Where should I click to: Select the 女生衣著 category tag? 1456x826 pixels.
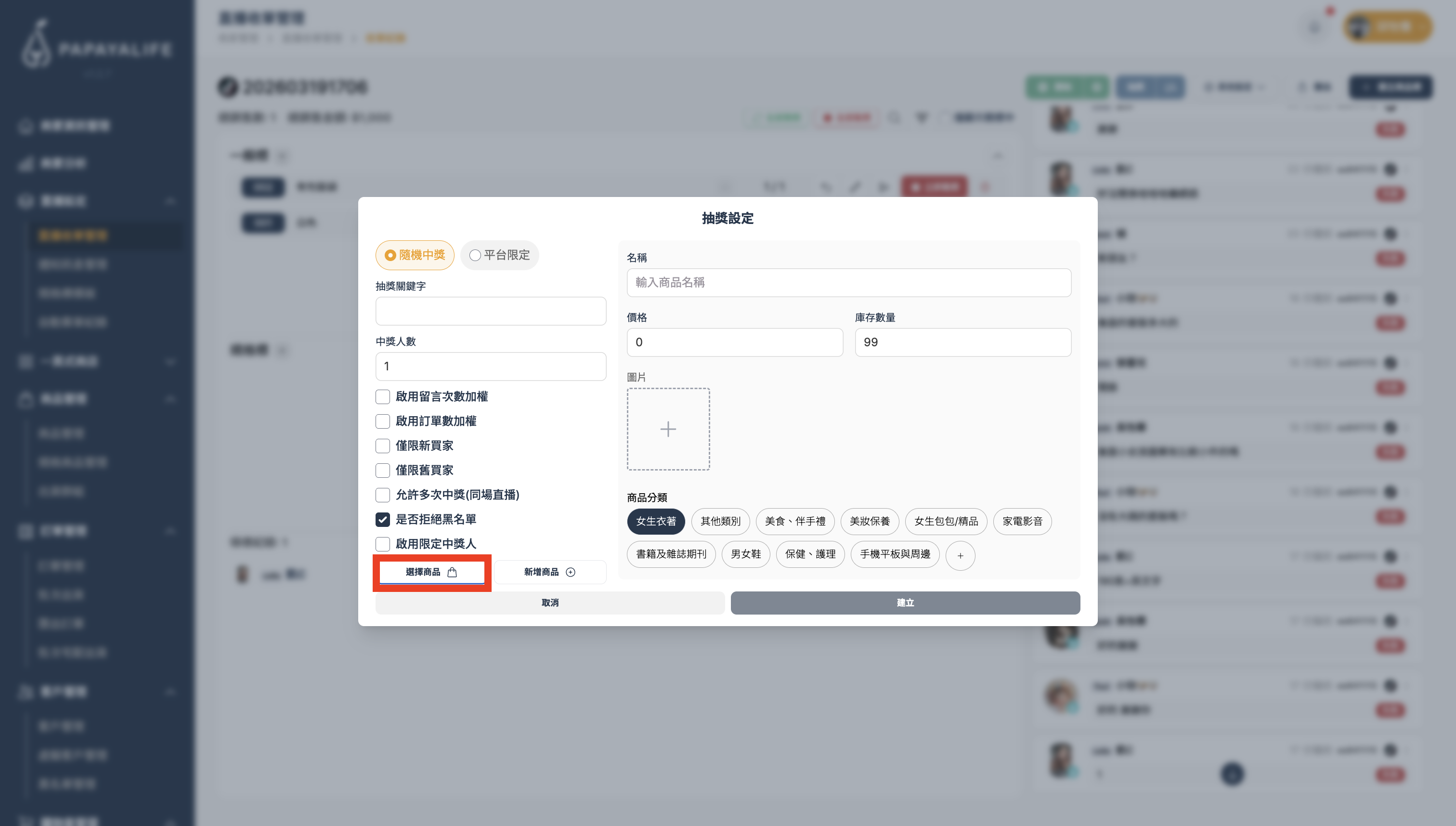pos(655,521)
